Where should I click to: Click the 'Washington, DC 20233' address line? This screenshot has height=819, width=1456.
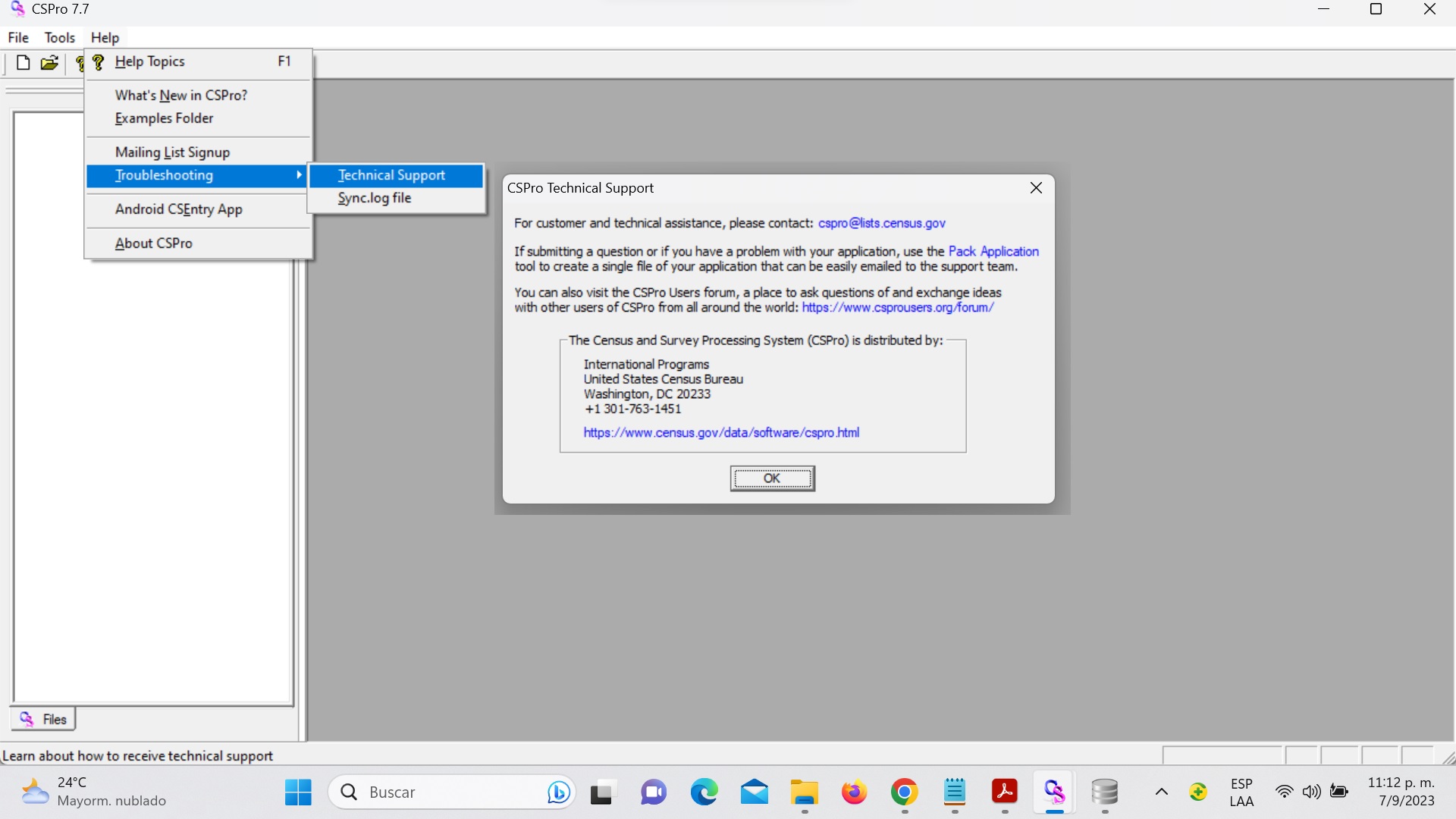pos(647,394)
